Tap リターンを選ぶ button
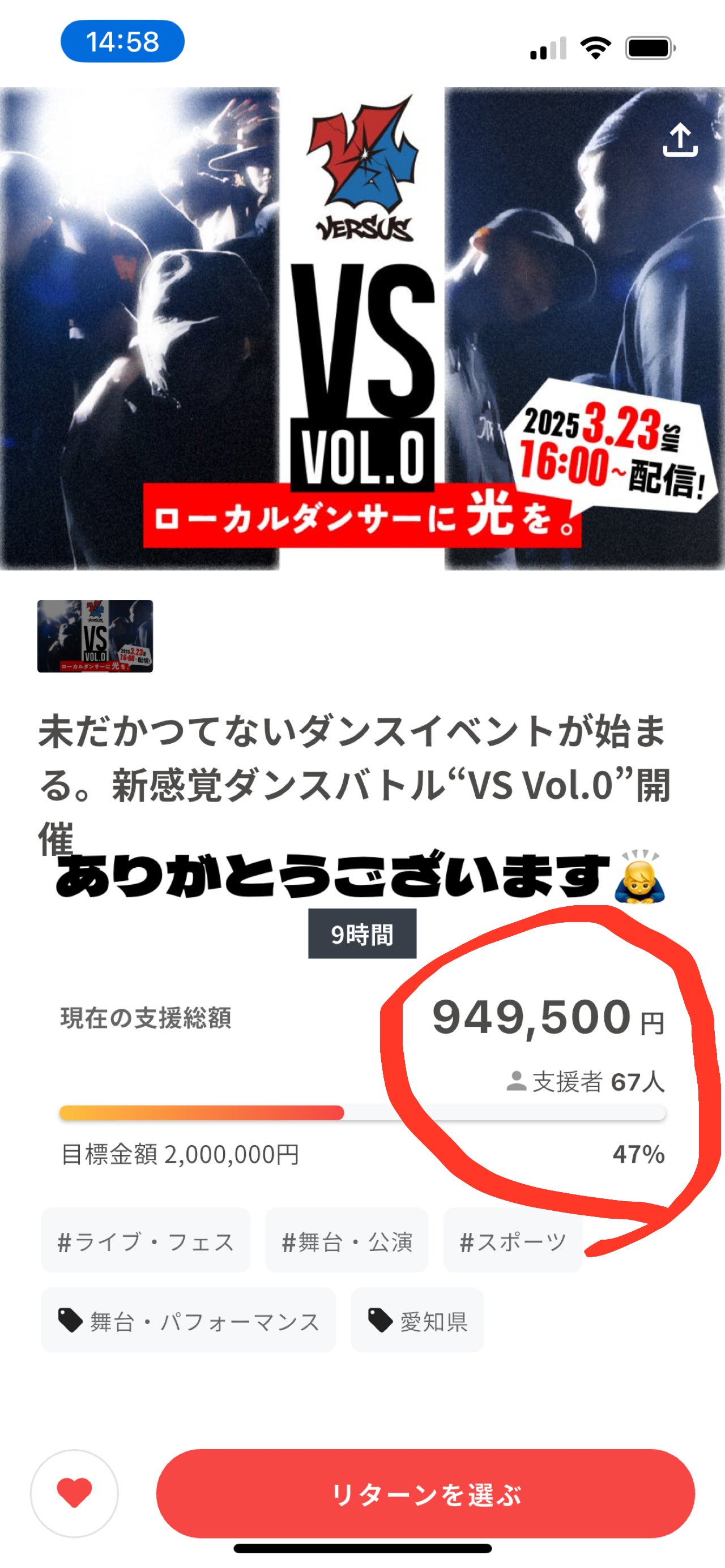 (425, 1493)
